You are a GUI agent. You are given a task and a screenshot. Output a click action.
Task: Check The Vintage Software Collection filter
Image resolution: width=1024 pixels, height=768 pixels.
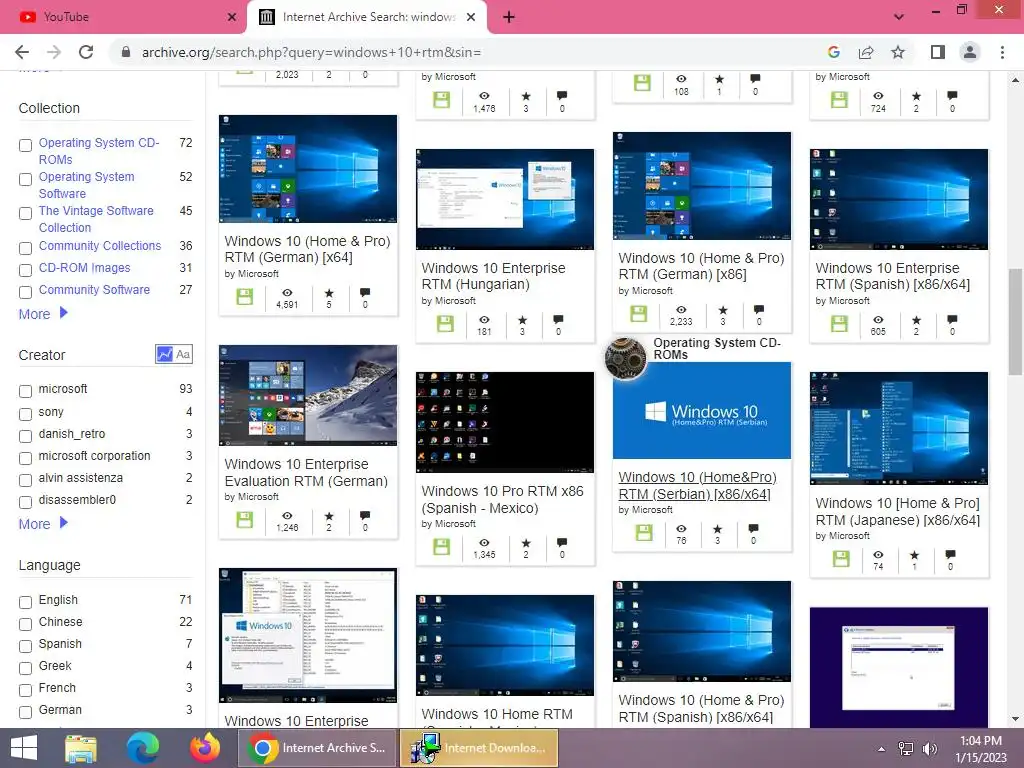25,214
